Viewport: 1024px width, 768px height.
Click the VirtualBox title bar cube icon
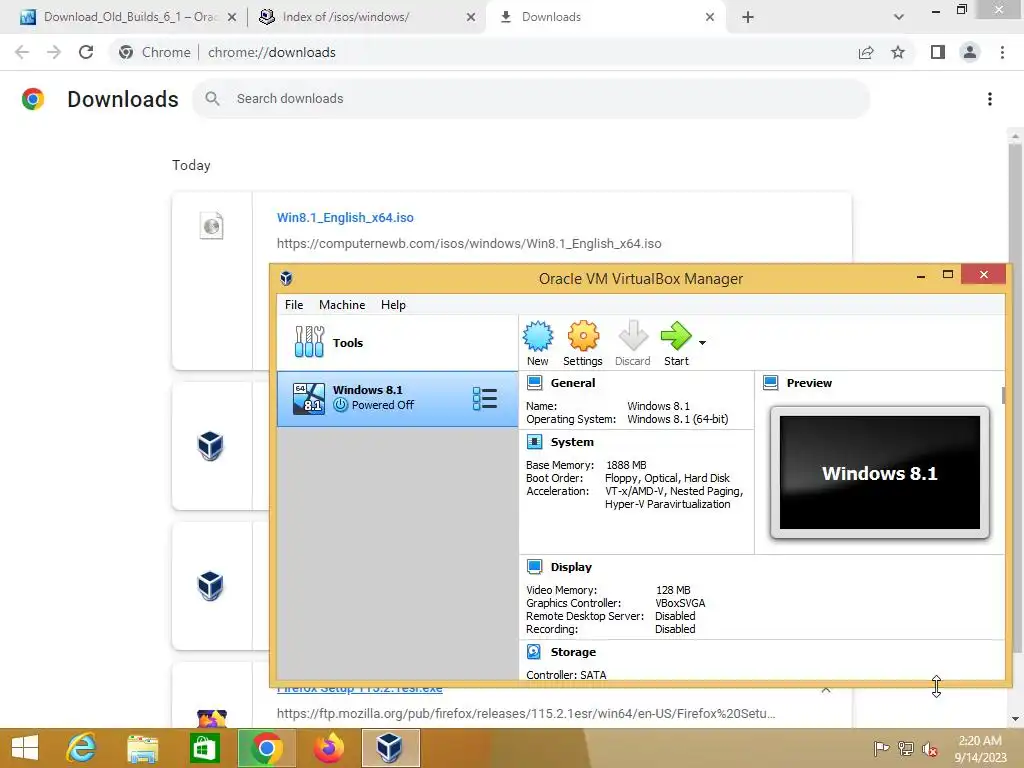click(x=286, y=278)
